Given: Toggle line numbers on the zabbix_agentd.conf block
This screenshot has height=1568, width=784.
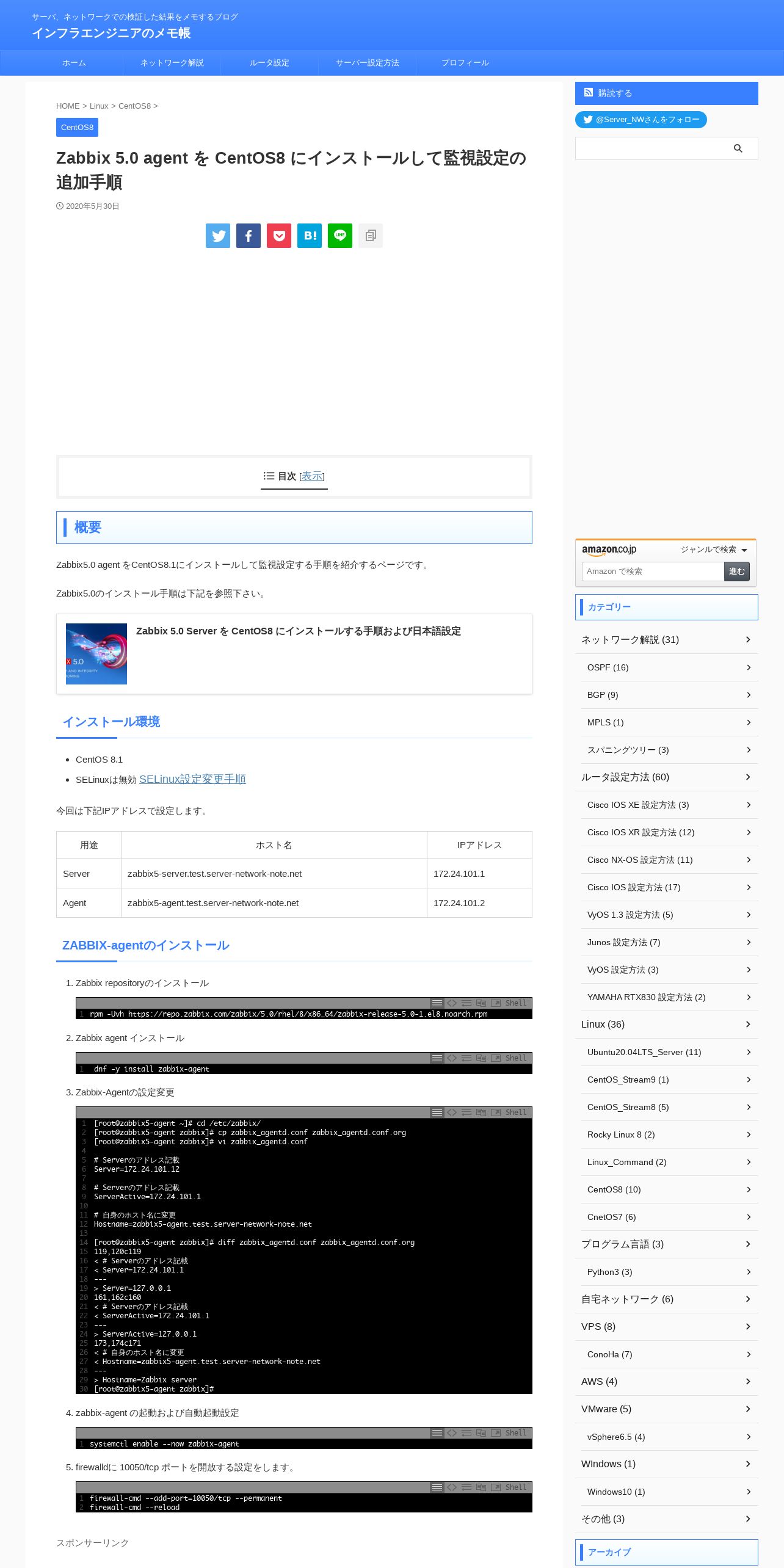Looking at the screenshot, I should (437, 1112).
